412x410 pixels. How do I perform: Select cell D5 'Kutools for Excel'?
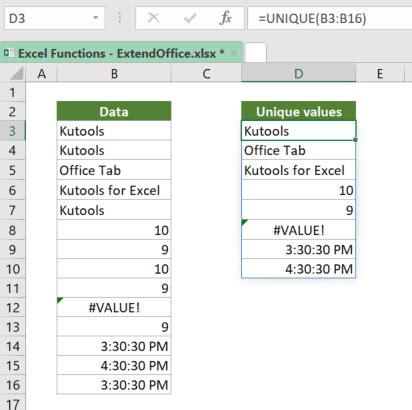299,170
